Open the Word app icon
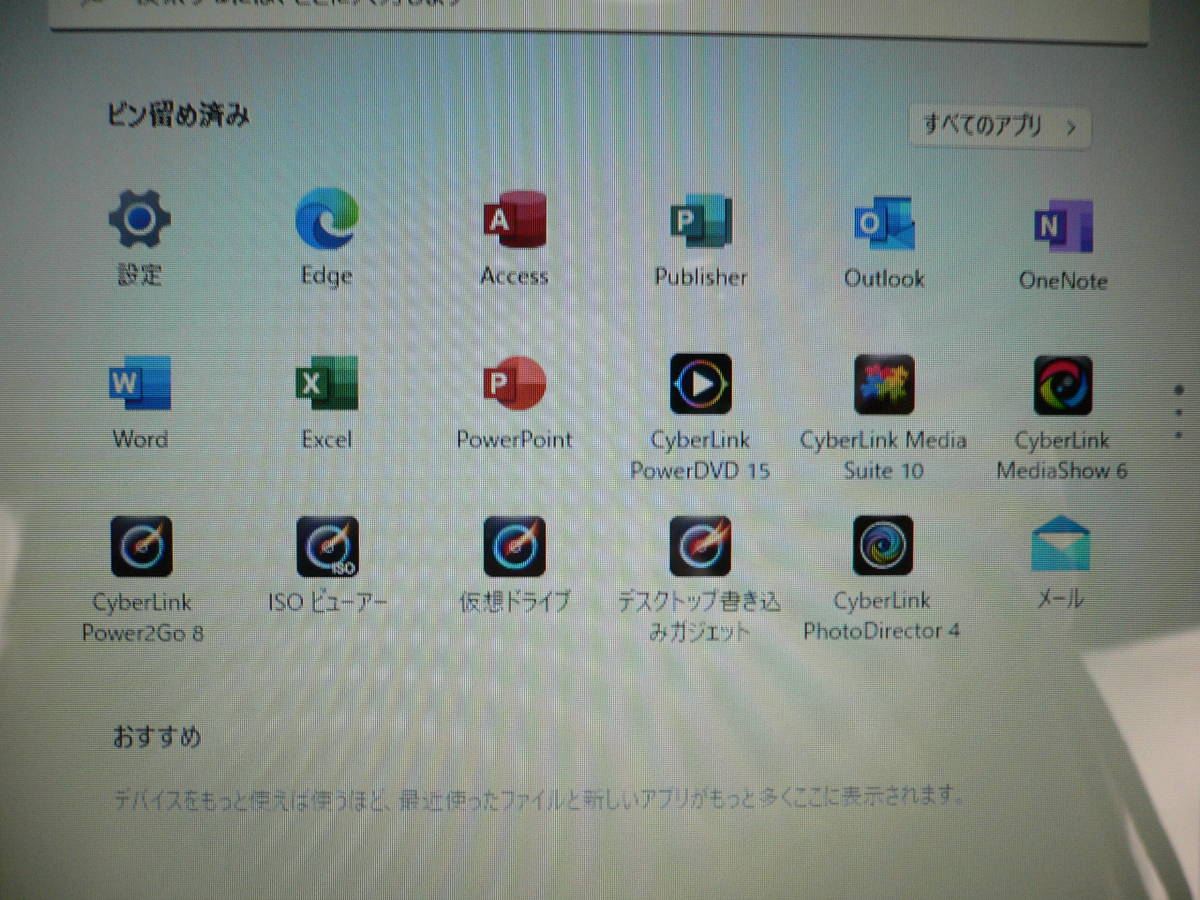 tap(140, 384)
